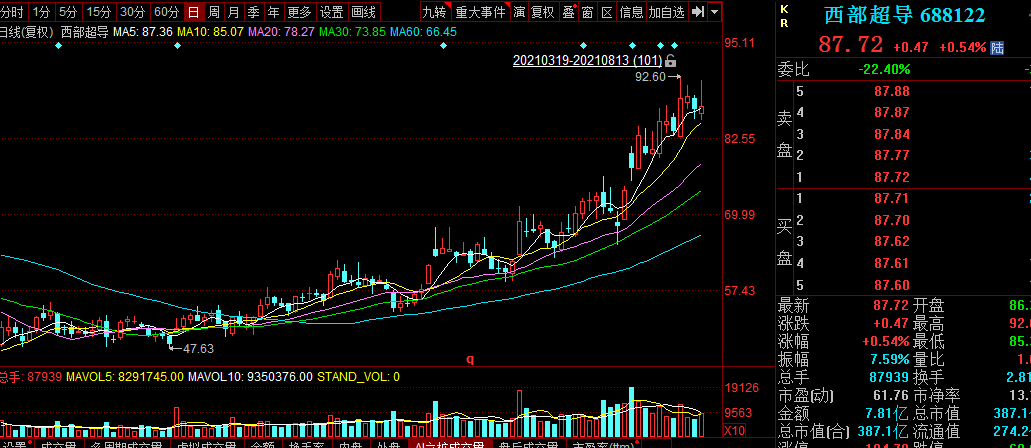This screenshot has height=448, width=1031.
Task: Switch to the 60分 period tab
Action: (167, 12)
